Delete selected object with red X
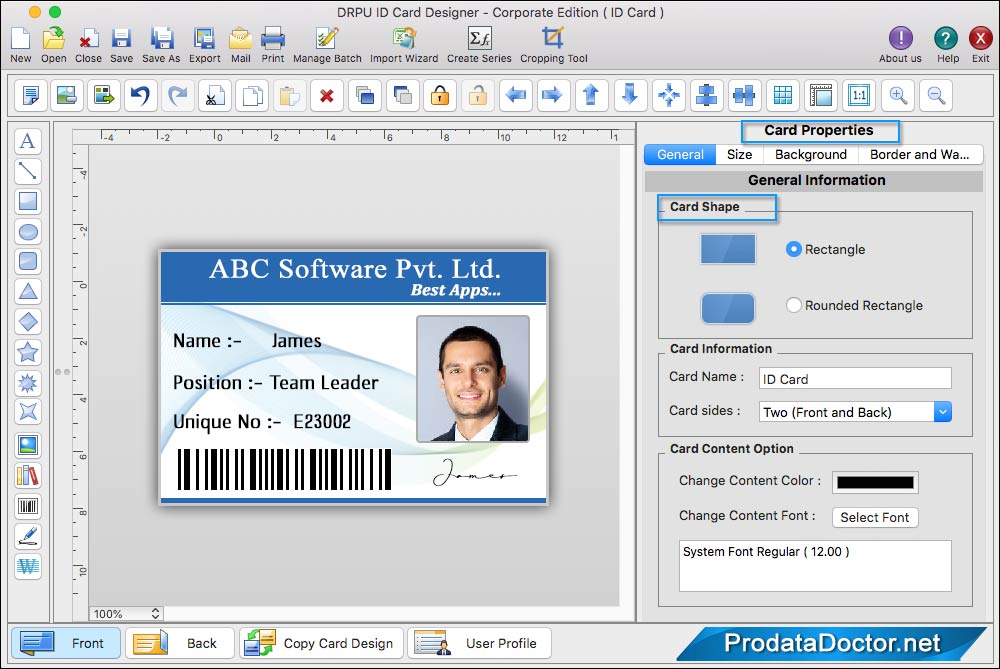Image resolution: width=1000 pixels, height=669 pixels. click(x=327, y=96)
